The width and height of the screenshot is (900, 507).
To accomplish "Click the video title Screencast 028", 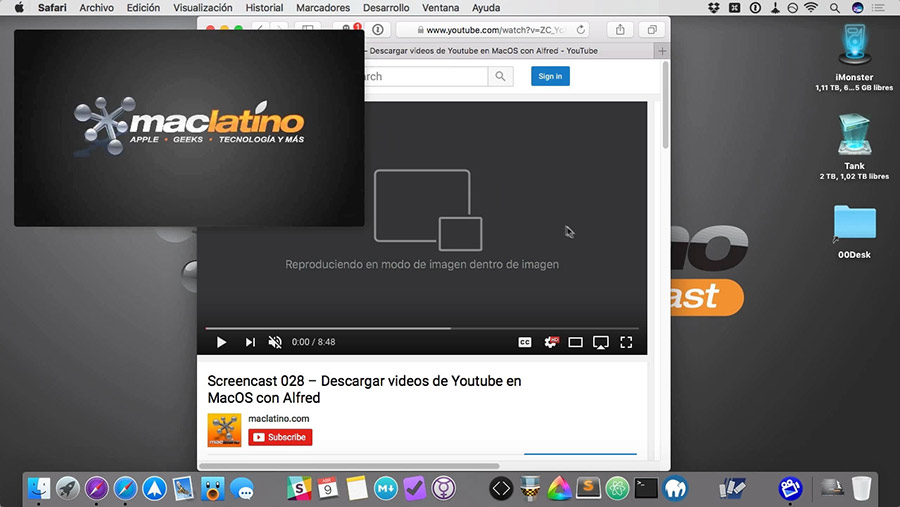I will click(364, 389).
